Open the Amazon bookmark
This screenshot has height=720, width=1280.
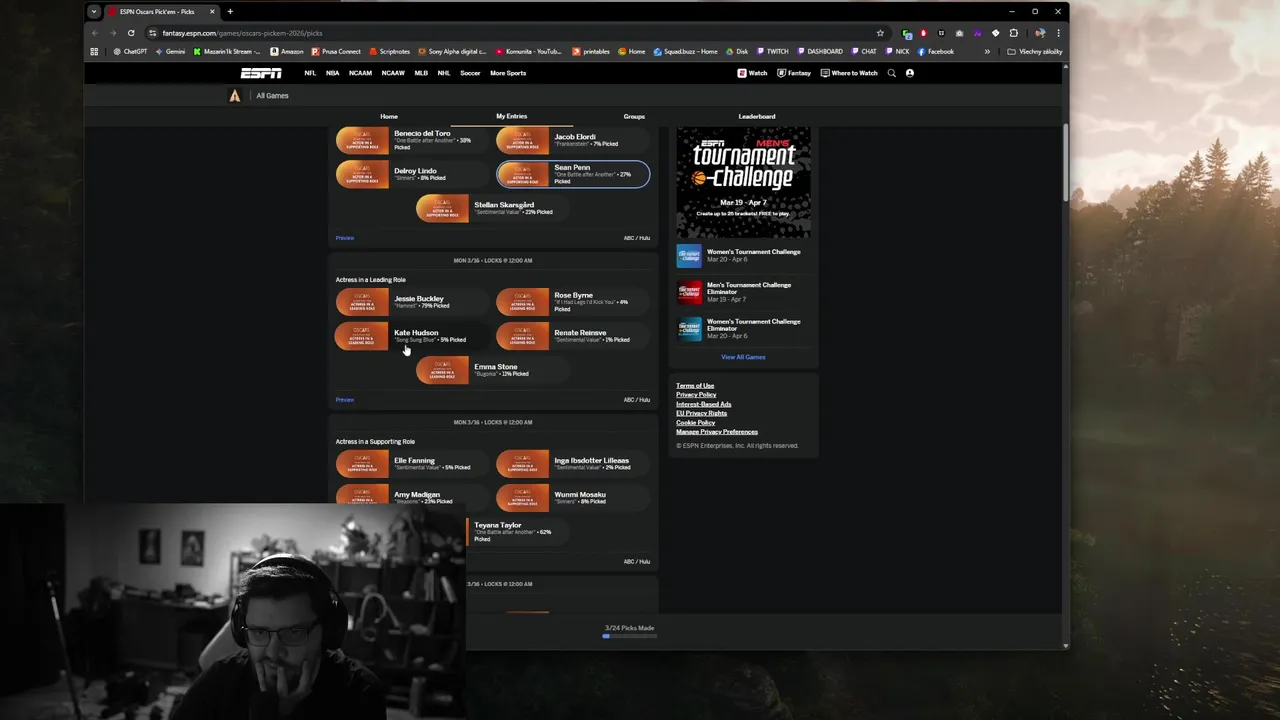coord(287,52)
